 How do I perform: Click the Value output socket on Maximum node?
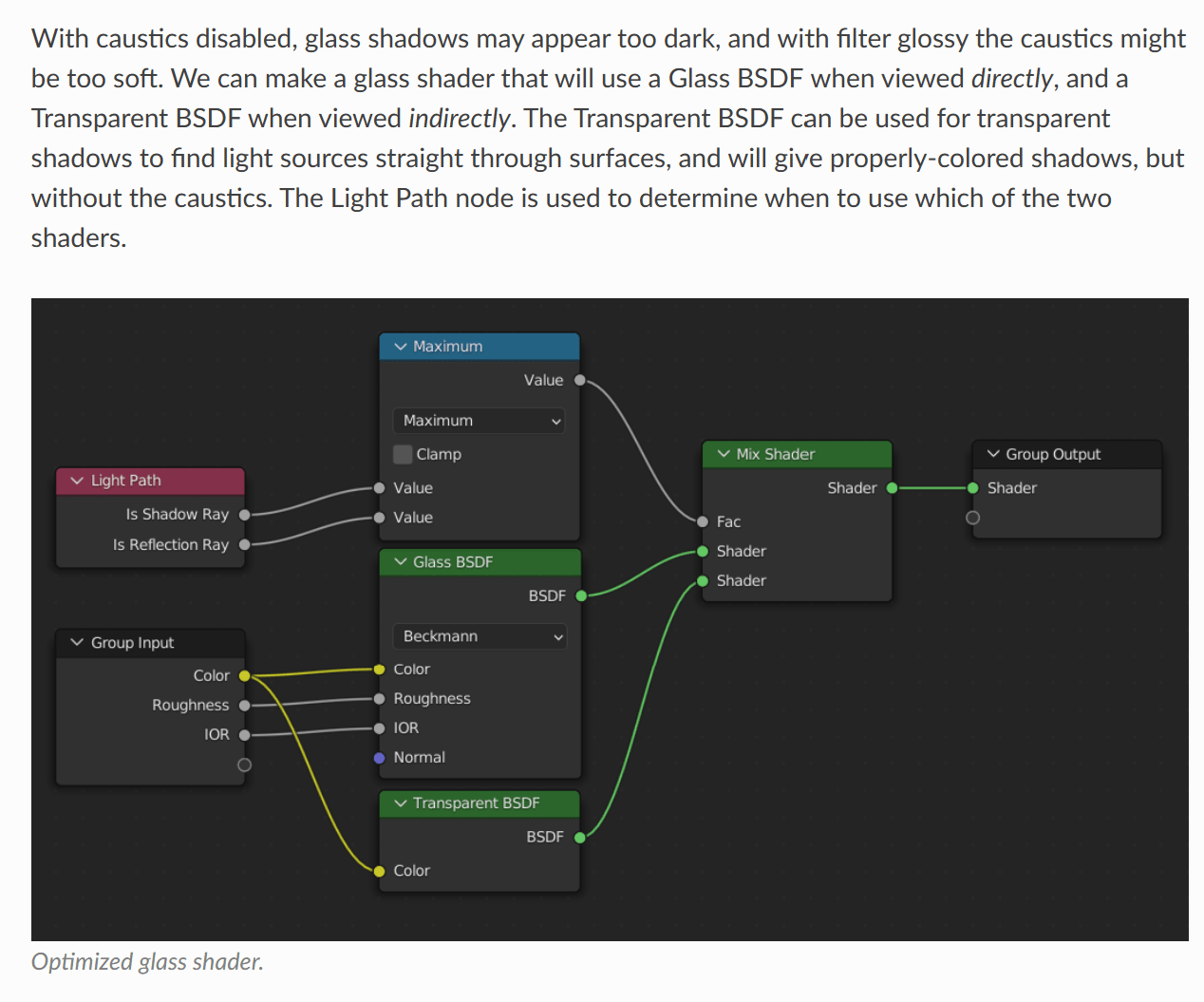point(580,379)
